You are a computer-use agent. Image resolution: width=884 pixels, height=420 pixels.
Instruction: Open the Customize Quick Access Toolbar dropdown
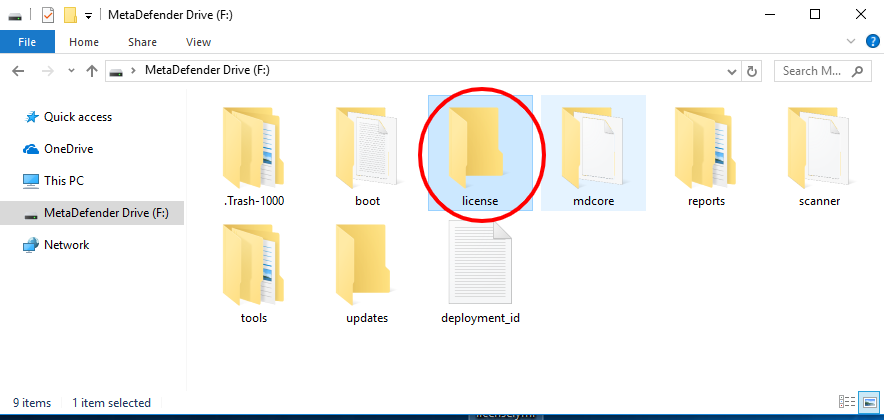(89, 16)
